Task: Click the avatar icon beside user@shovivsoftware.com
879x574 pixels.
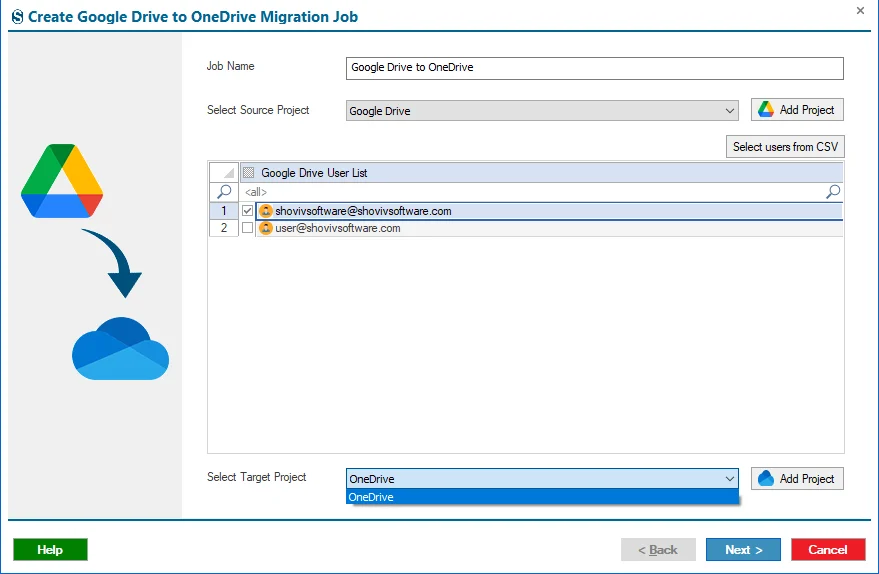Action: [266, 228]
